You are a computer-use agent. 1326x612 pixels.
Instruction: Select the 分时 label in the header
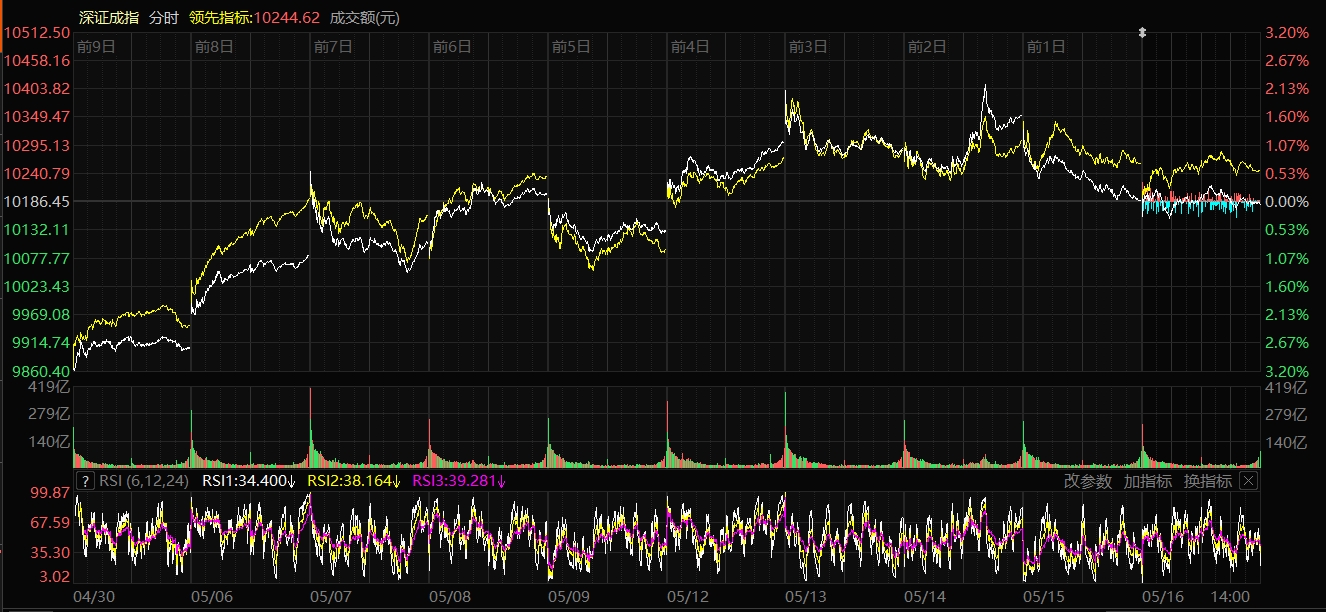[163, 18]
